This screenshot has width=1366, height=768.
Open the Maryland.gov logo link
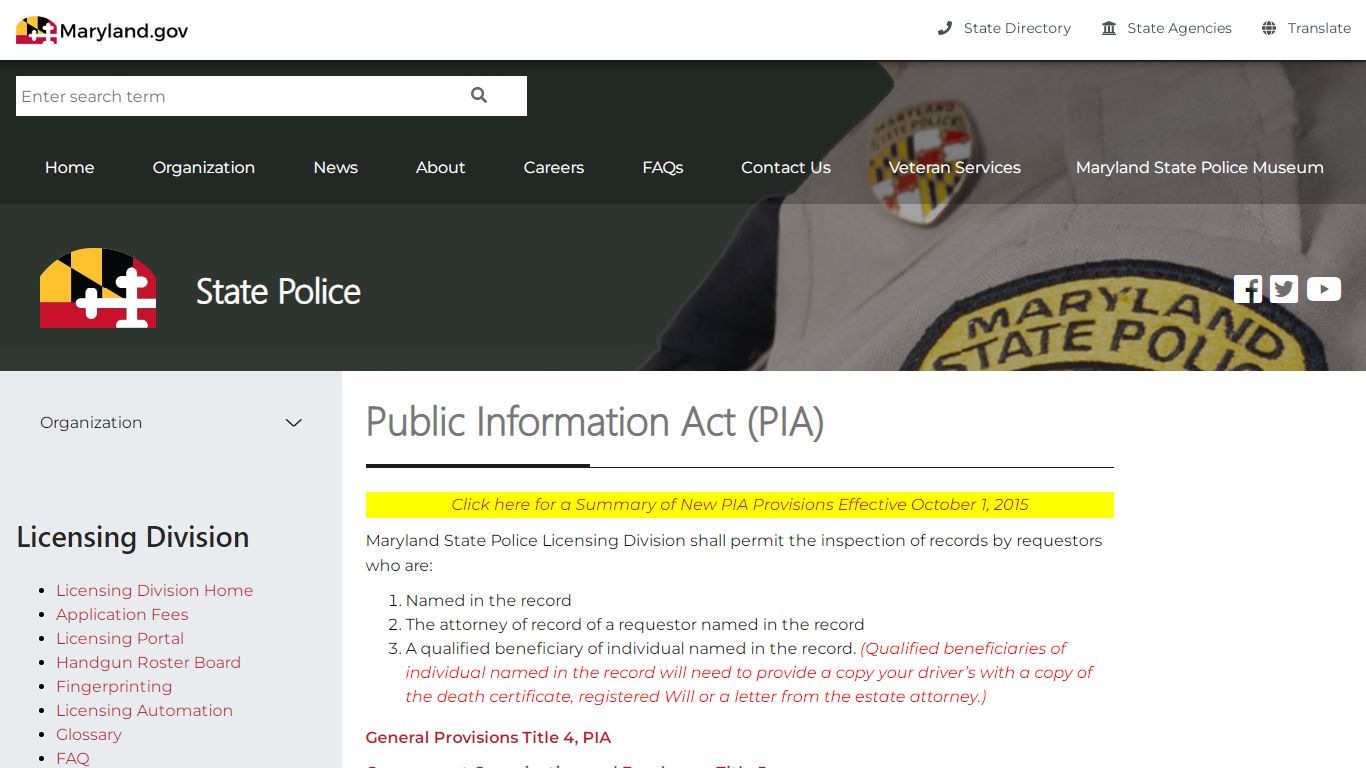[102, 30]
